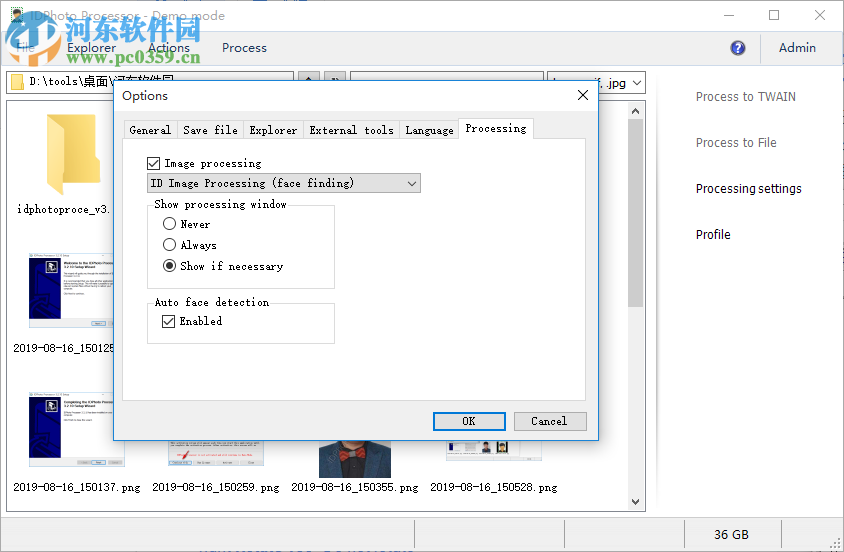Open the Actions menu
This screenshot has height=552, width=844.
169,48
